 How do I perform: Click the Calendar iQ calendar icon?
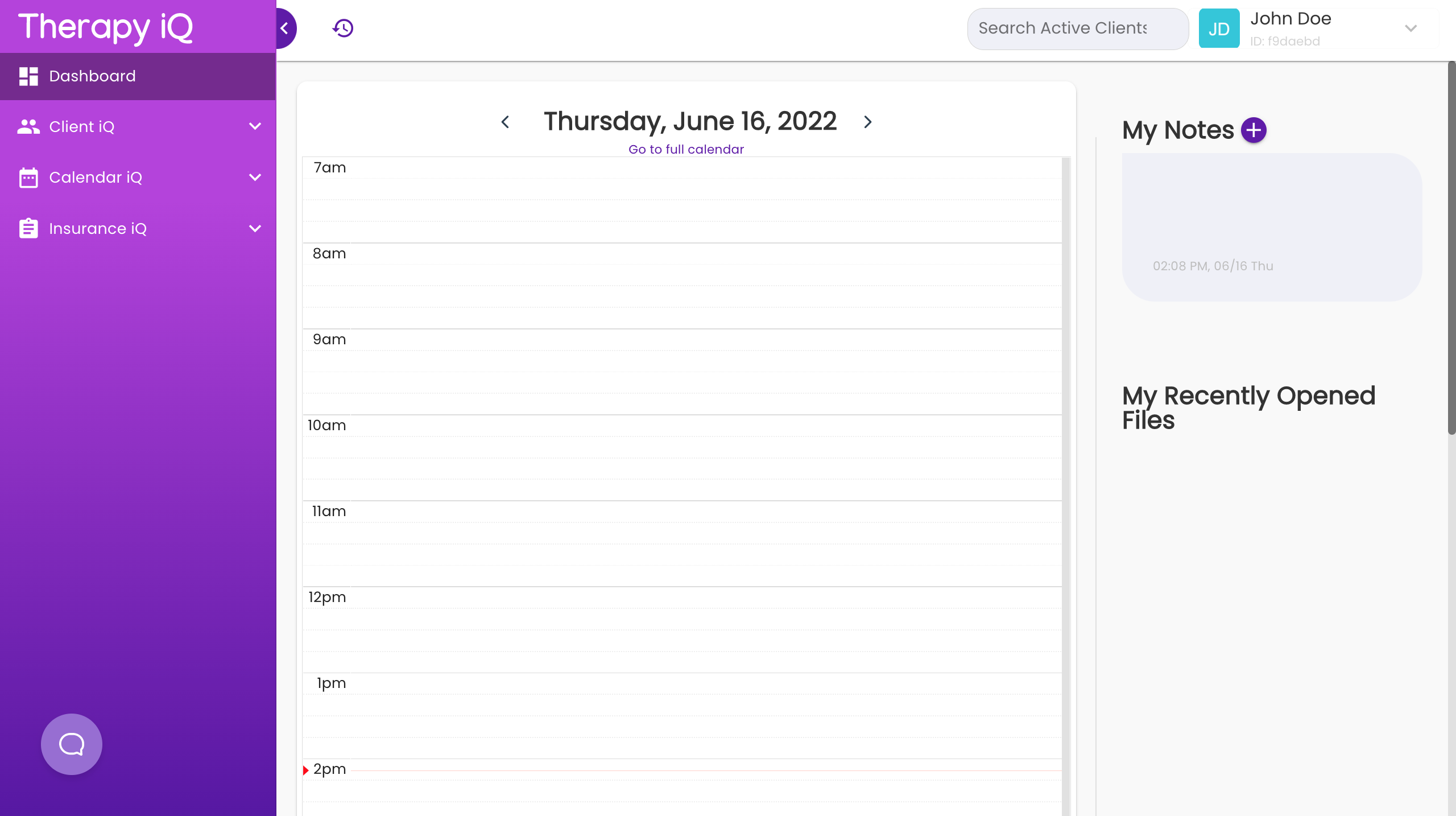[x=28, y=178]
